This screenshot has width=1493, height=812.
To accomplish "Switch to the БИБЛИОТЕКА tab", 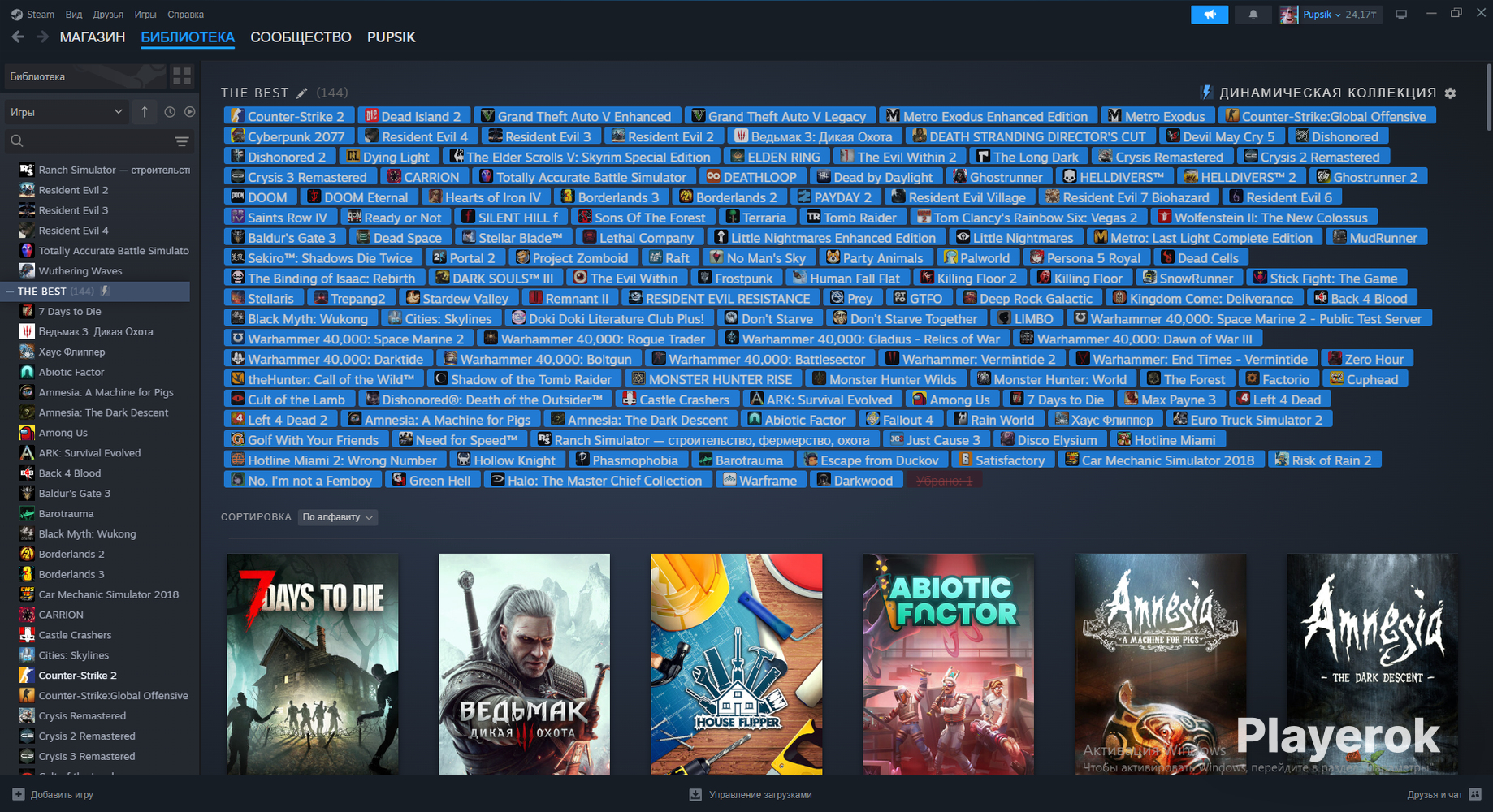I will point(188,37).
